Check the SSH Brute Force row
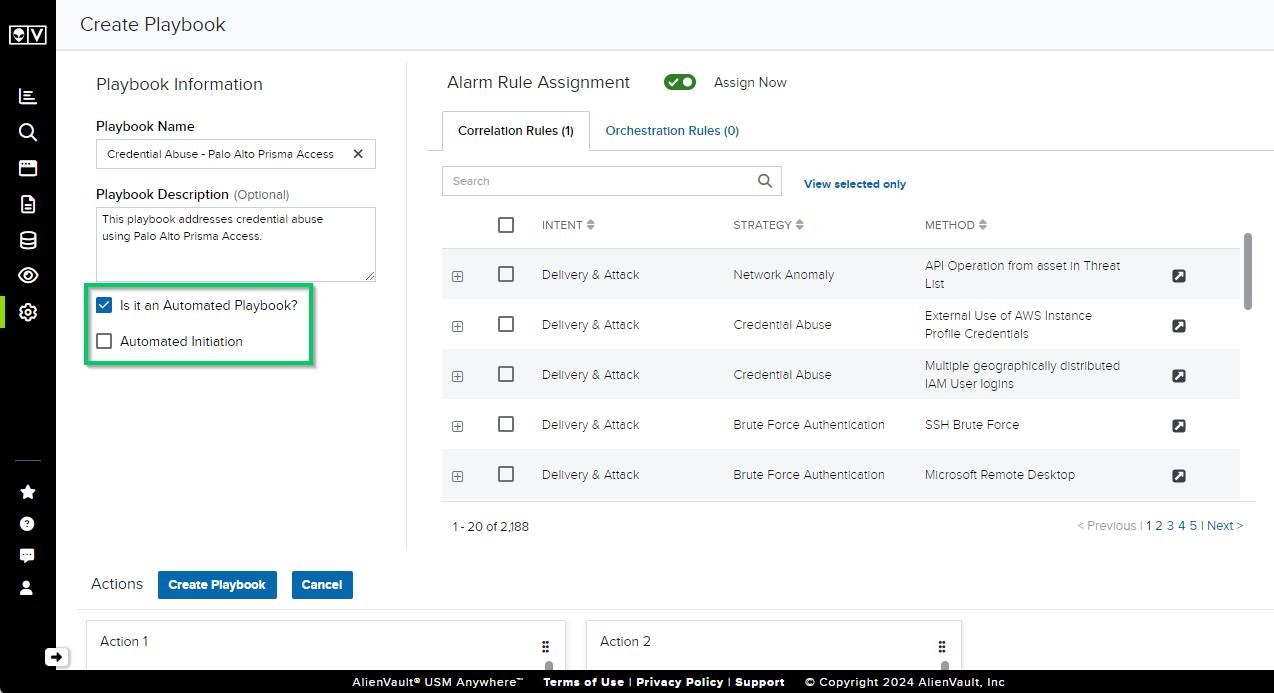 [506, 424]
